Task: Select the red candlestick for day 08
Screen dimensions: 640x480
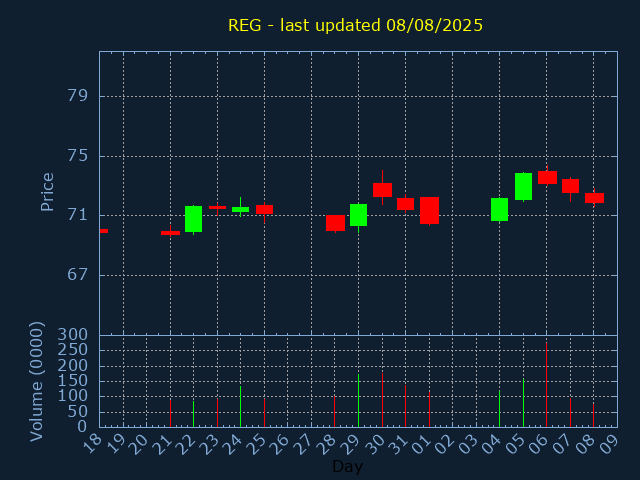Action: [x=594, y=198]
